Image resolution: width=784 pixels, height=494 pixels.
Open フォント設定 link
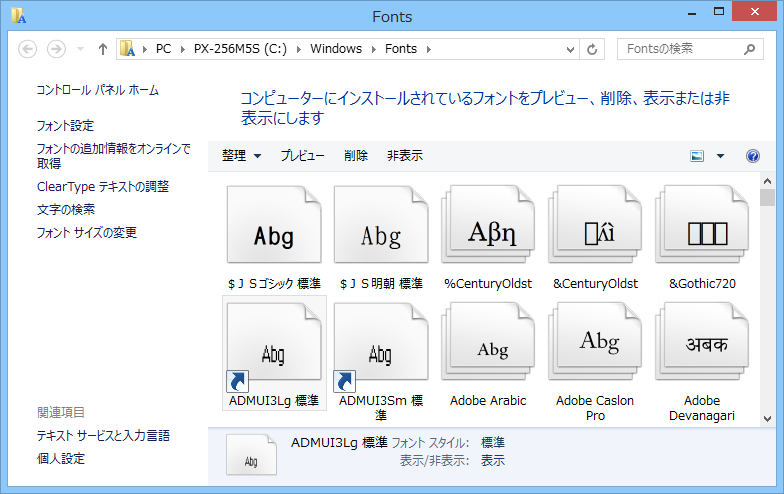(66, 126)
